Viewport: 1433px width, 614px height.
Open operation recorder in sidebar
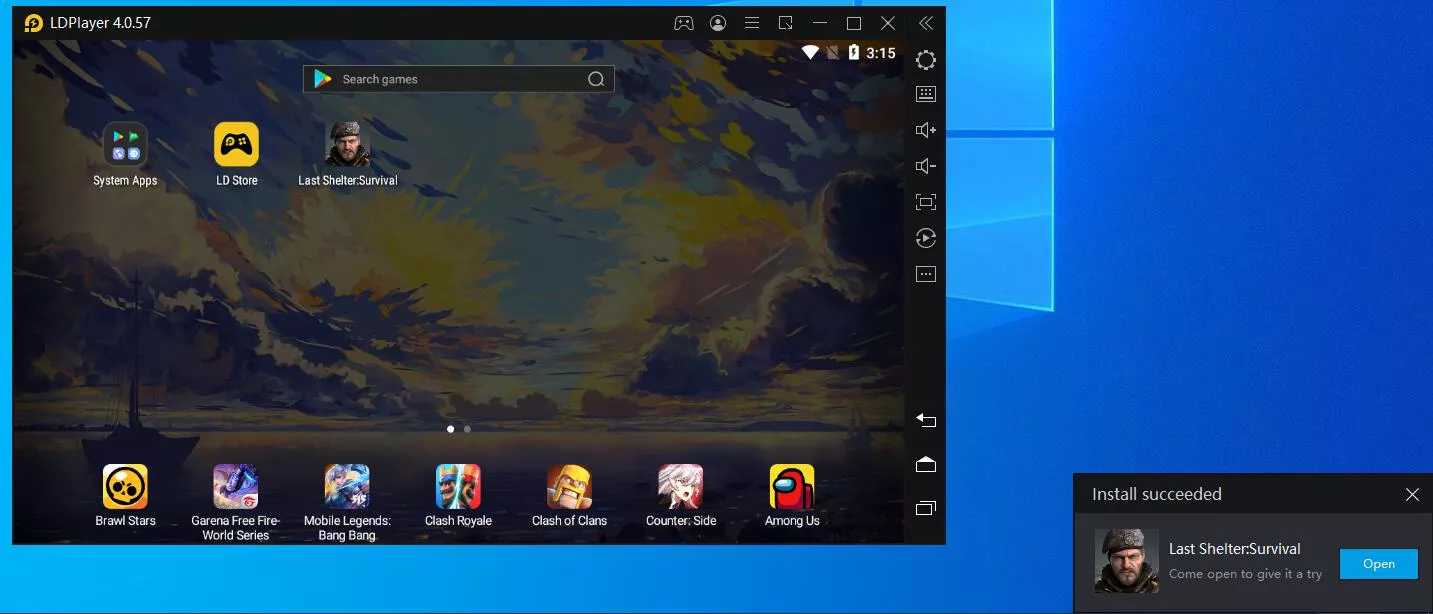926,238
